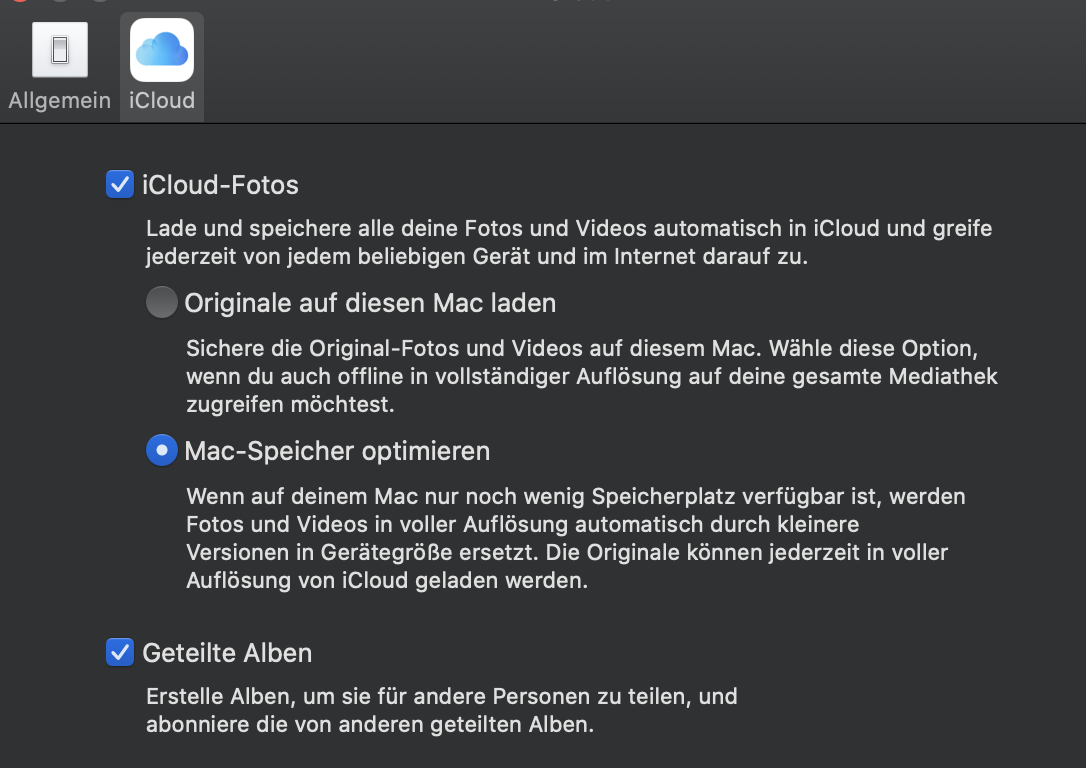Select the Mac-Speicher optimieren radio button
The width and height of the screenshot is (1086, 768).
click(x=161, y=451)
